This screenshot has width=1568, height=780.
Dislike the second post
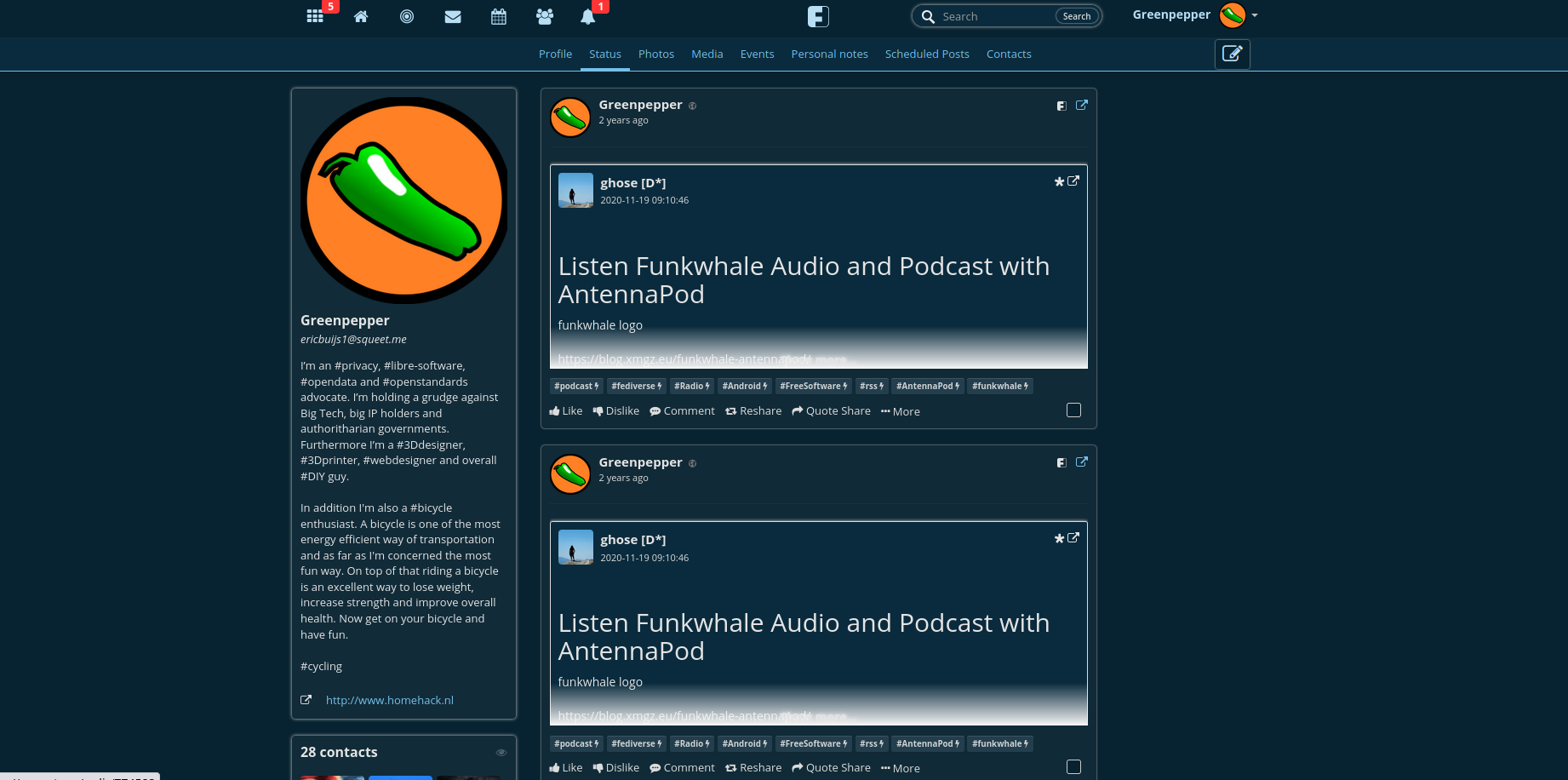616,768
